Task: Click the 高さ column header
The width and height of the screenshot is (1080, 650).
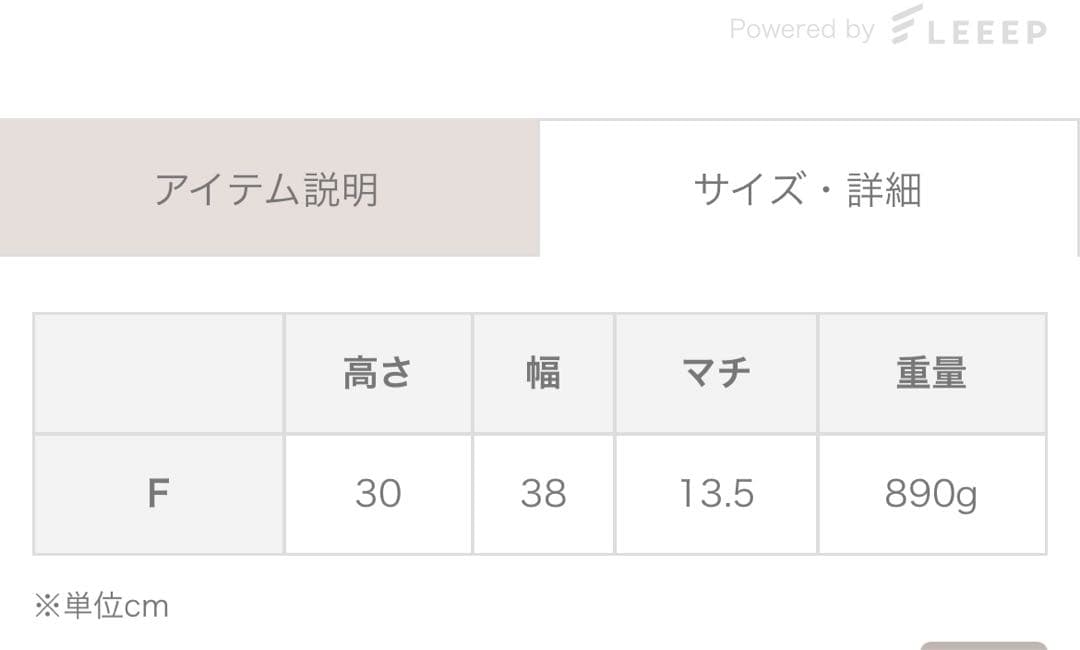Action: [378, 373]
